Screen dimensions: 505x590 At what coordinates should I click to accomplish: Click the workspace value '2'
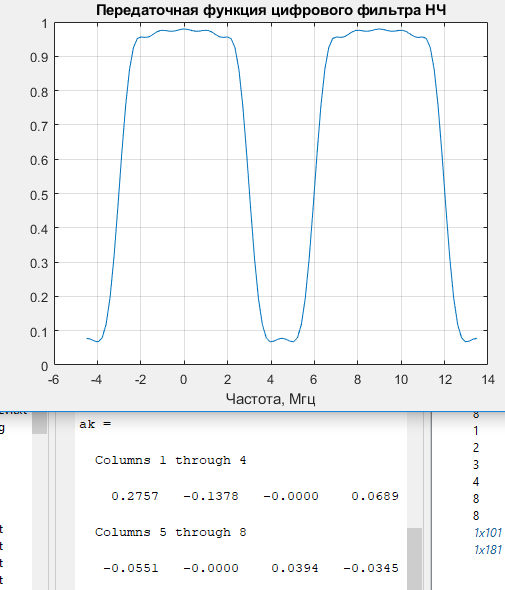click(x=476, y=448)
